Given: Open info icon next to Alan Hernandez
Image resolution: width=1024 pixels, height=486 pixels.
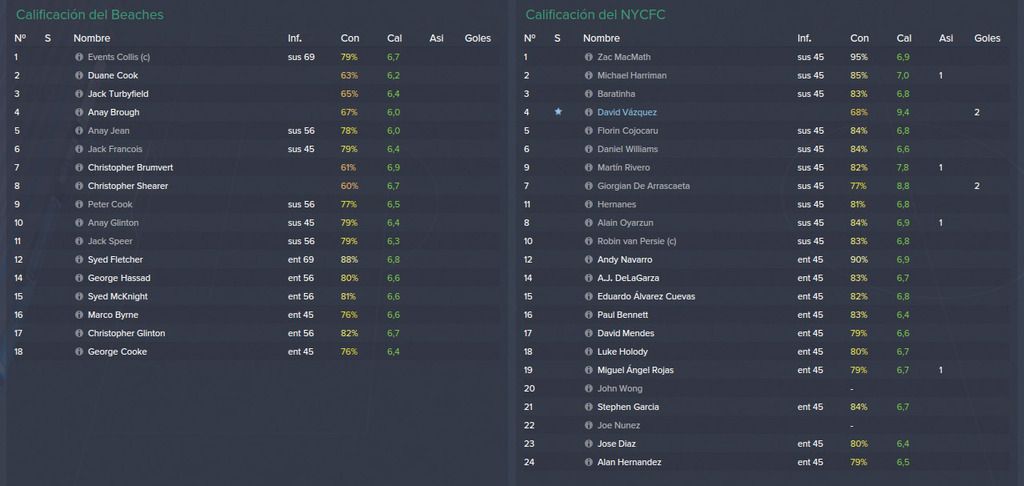Looking at the screenshot, I should tap(588, 462).
